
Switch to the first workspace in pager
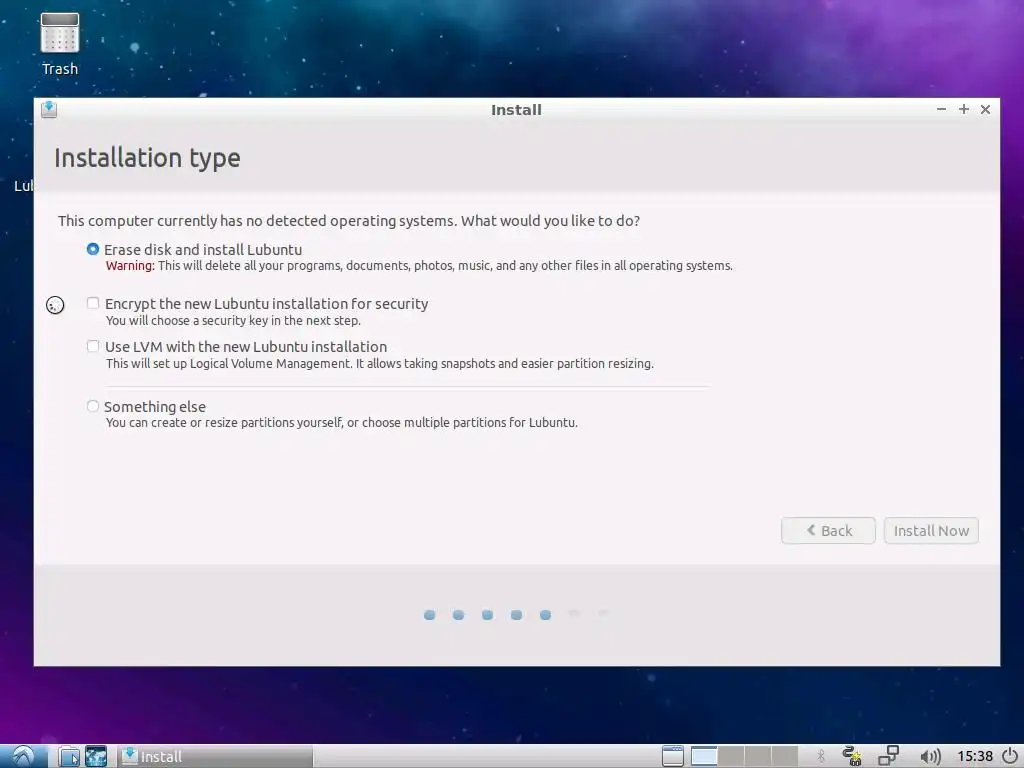coord(704,756)
